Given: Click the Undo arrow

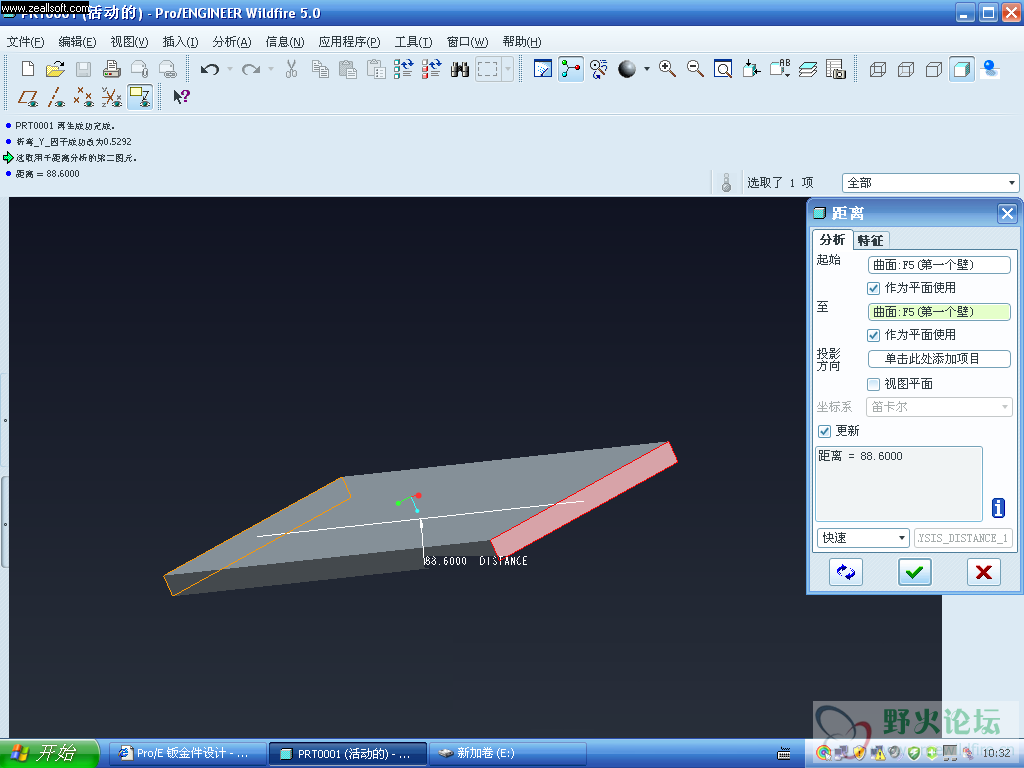Looking at the screenshot, I should [210, 69].
